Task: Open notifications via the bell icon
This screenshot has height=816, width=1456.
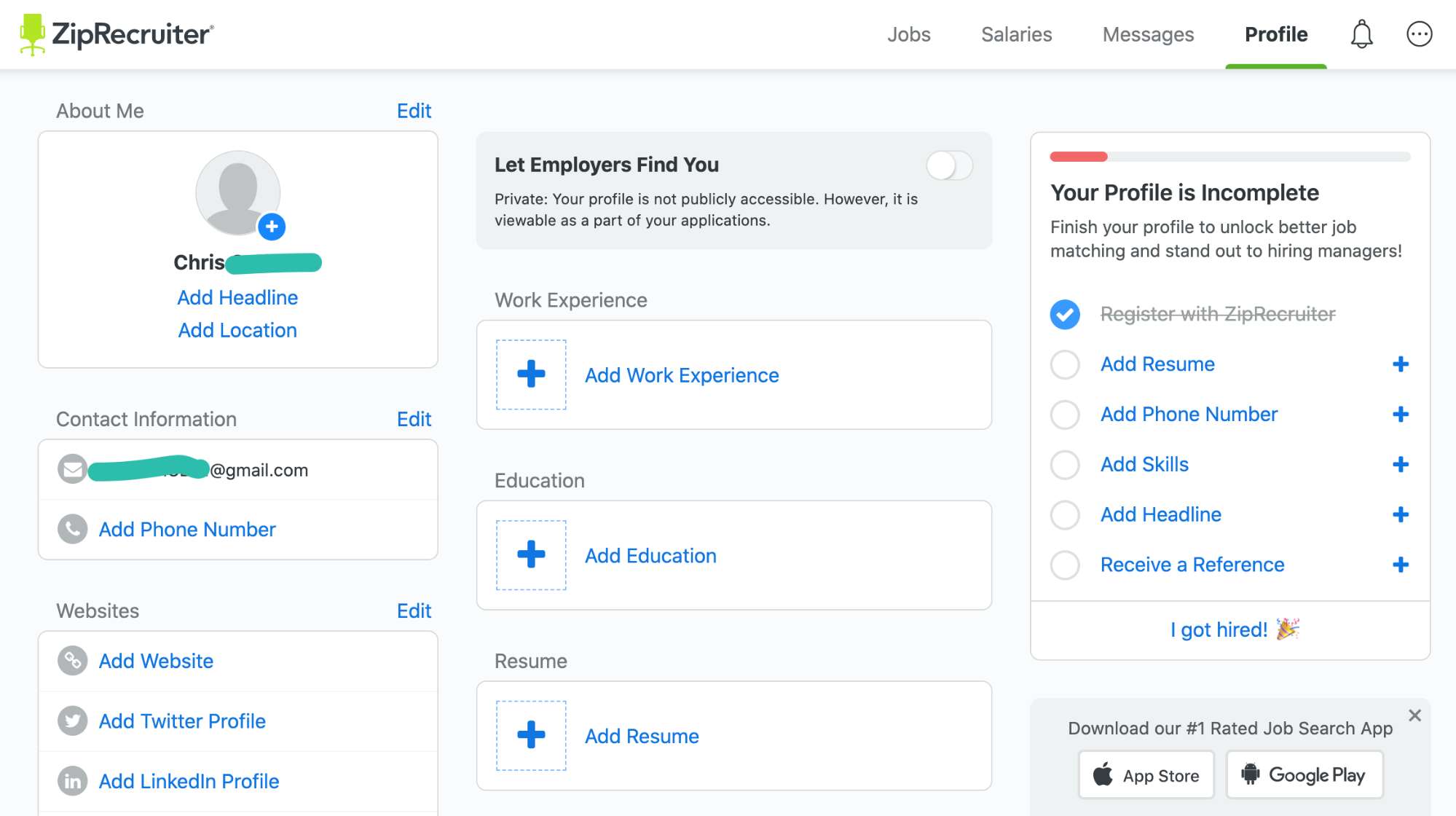Action: tap(1361, 34)
